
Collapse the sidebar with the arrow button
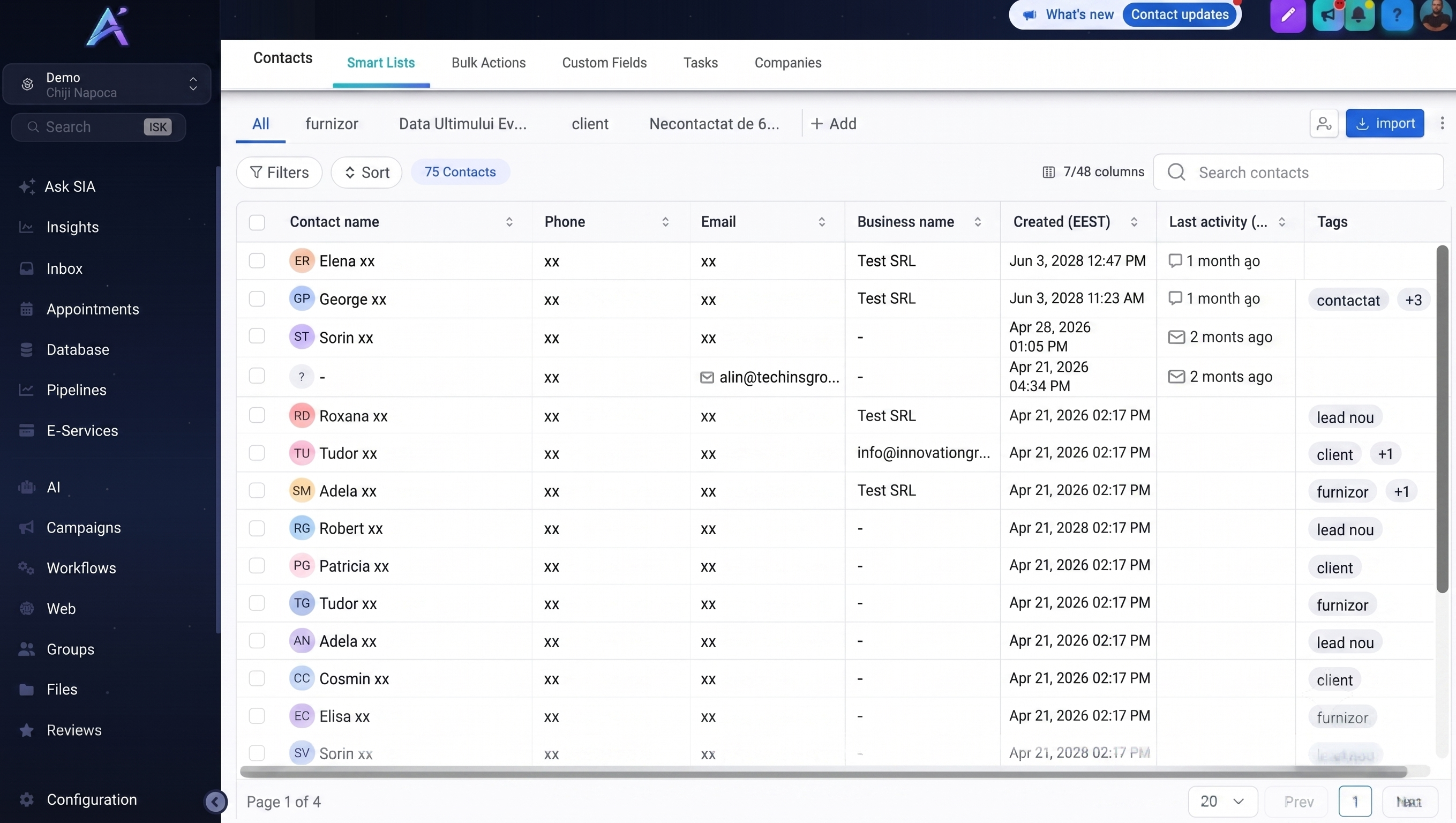(x=215, y=801)
